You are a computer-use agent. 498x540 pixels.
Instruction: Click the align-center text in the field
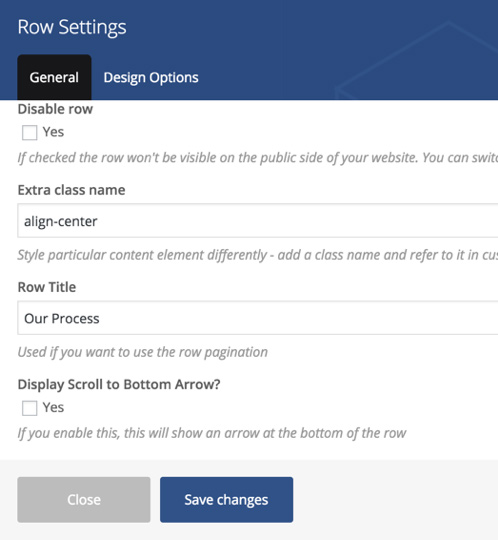tap(61, 221)
